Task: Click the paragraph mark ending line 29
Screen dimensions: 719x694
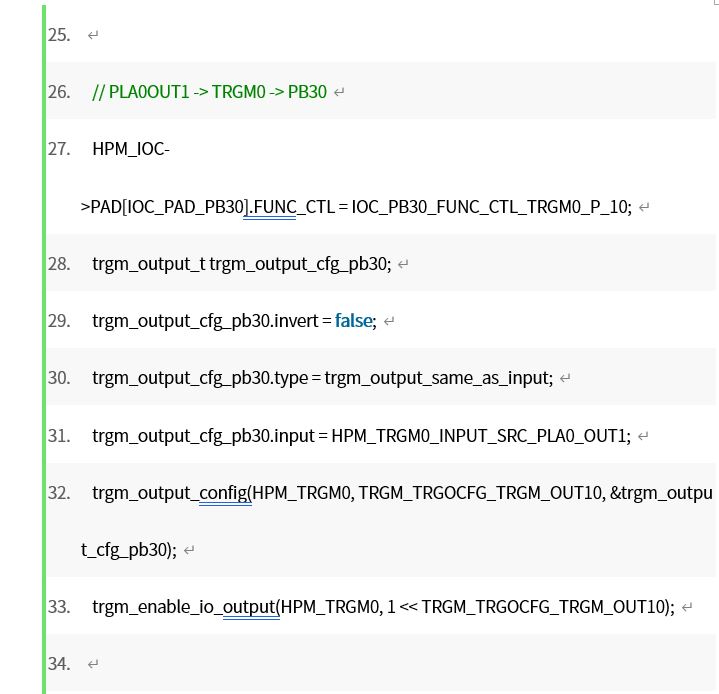Action: (389, 322)
